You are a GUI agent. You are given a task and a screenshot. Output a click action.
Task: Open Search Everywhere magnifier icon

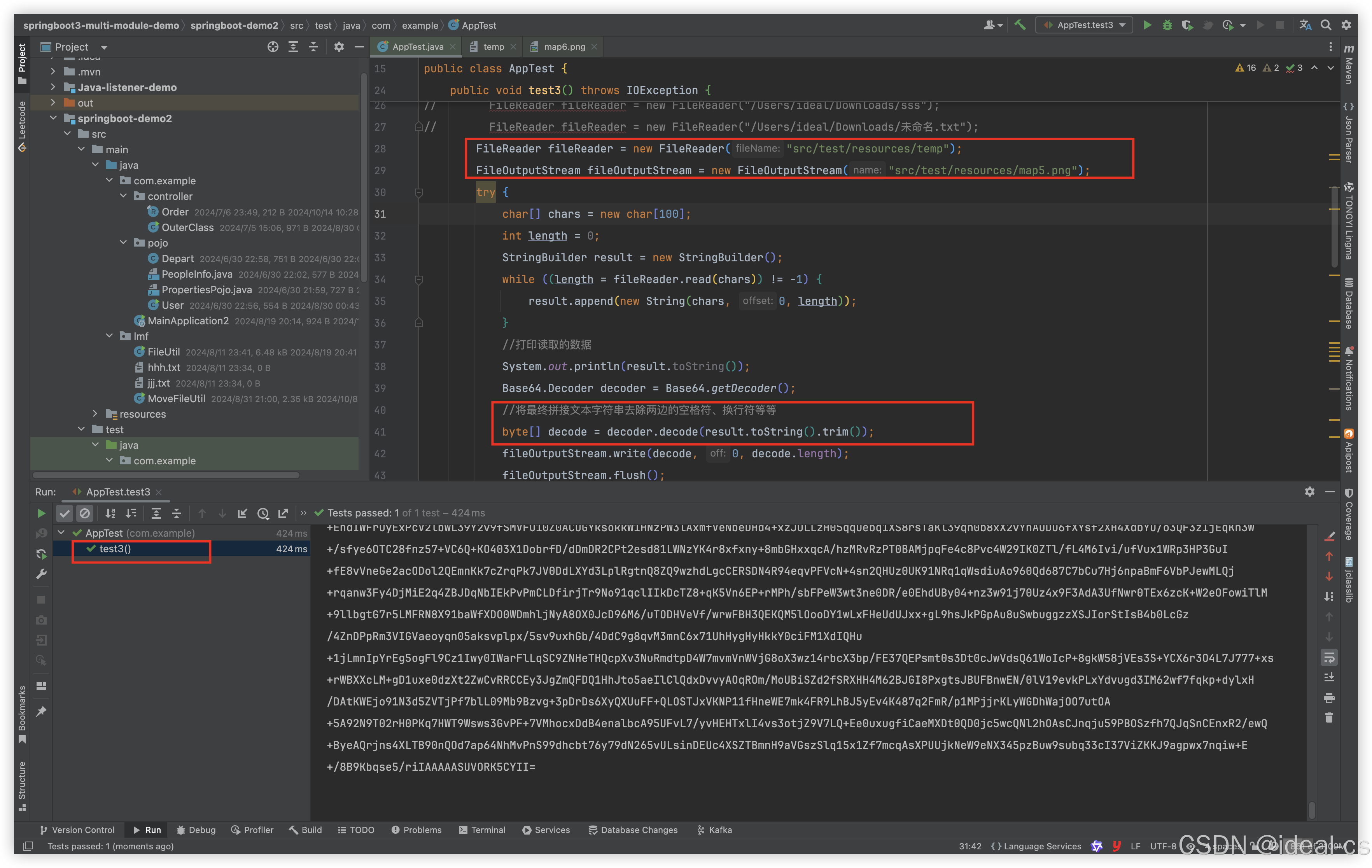click(1326, 25)
